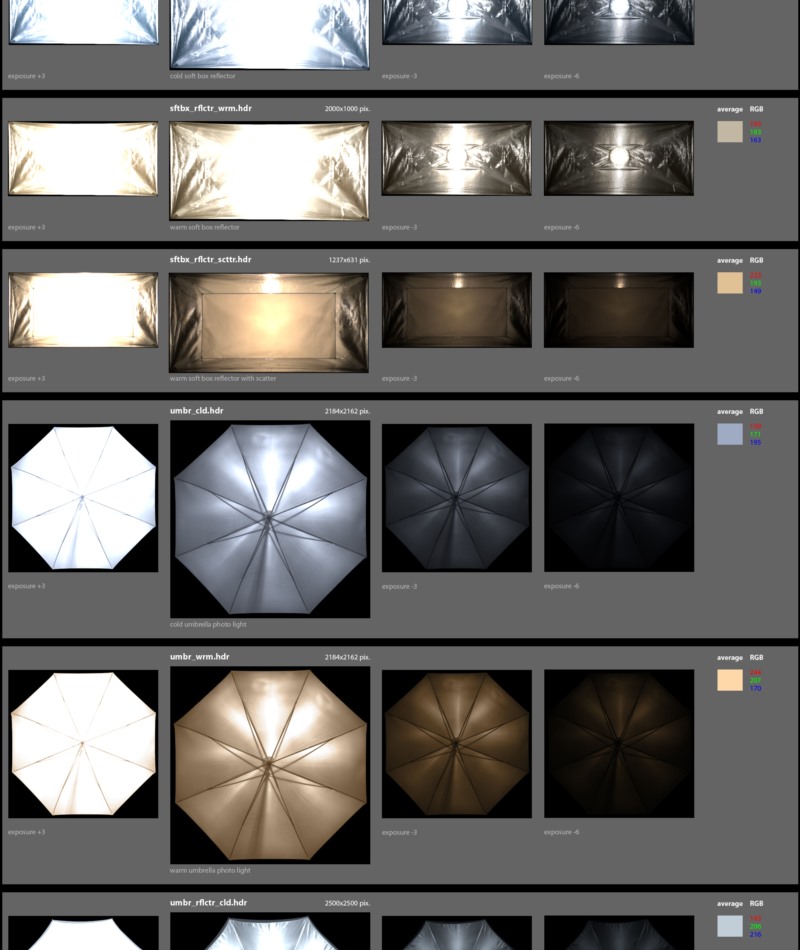Click the 'RGB' heading in sftbx_rflctr_scttr row

(x=756, y=261)
